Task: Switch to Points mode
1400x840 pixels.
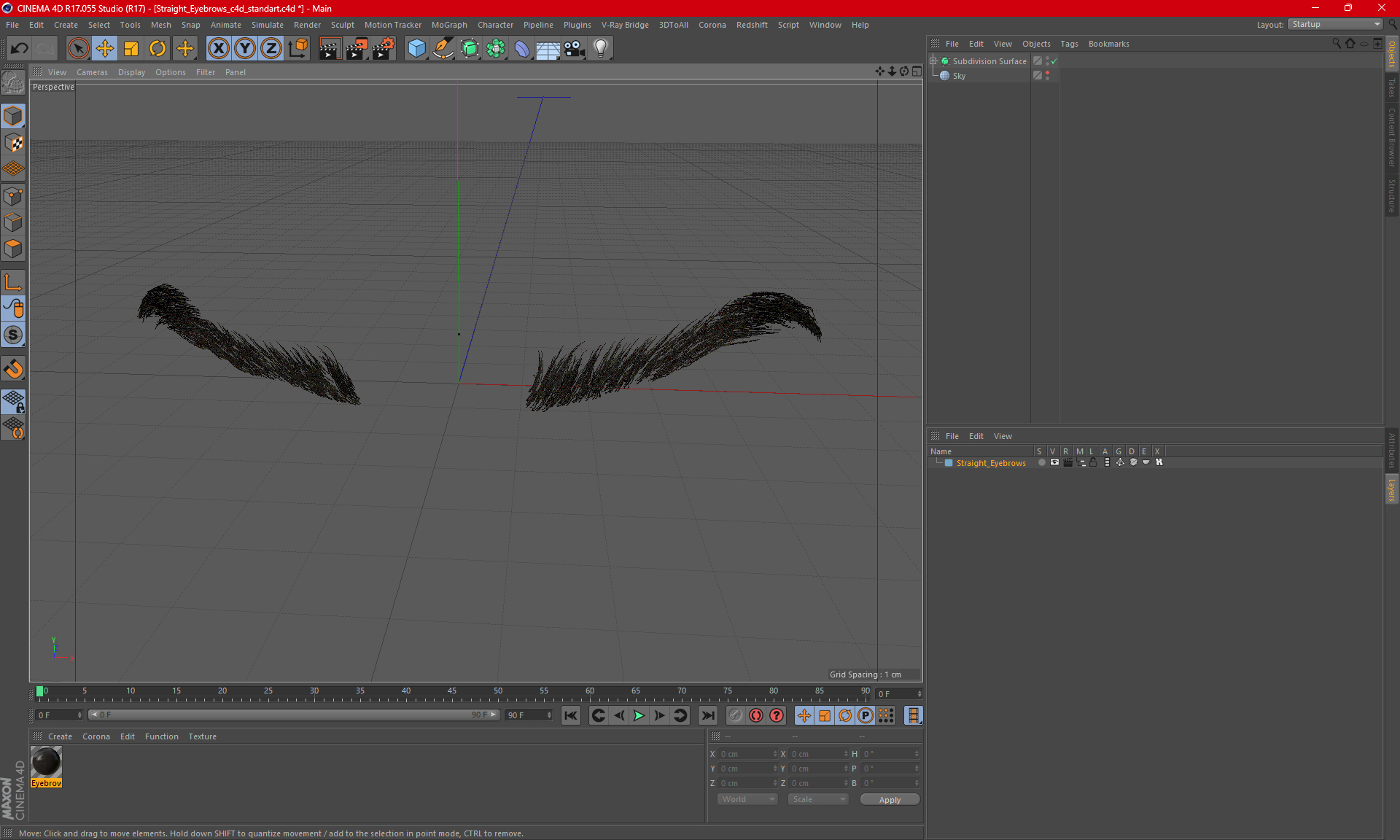Action: click(13, 196)
